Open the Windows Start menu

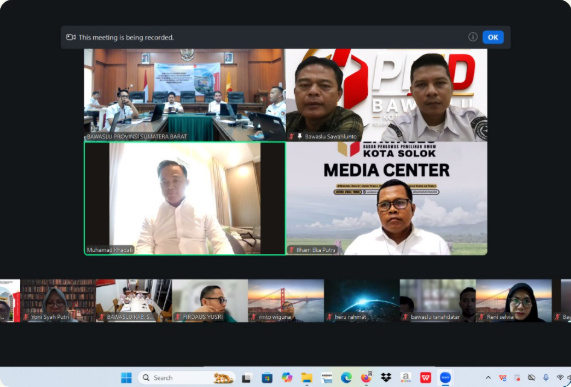click(x=126, y=378)
